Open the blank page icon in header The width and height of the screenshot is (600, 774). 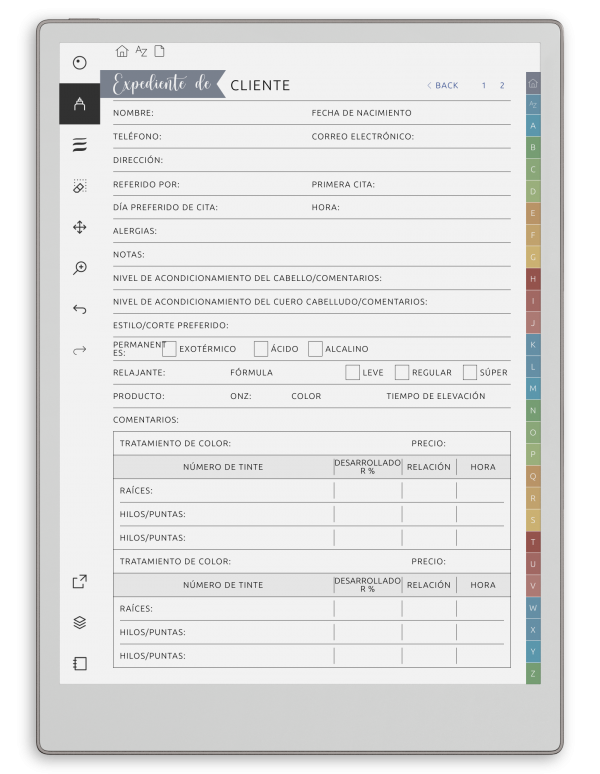pyautogui.click(x=159, y=51)
